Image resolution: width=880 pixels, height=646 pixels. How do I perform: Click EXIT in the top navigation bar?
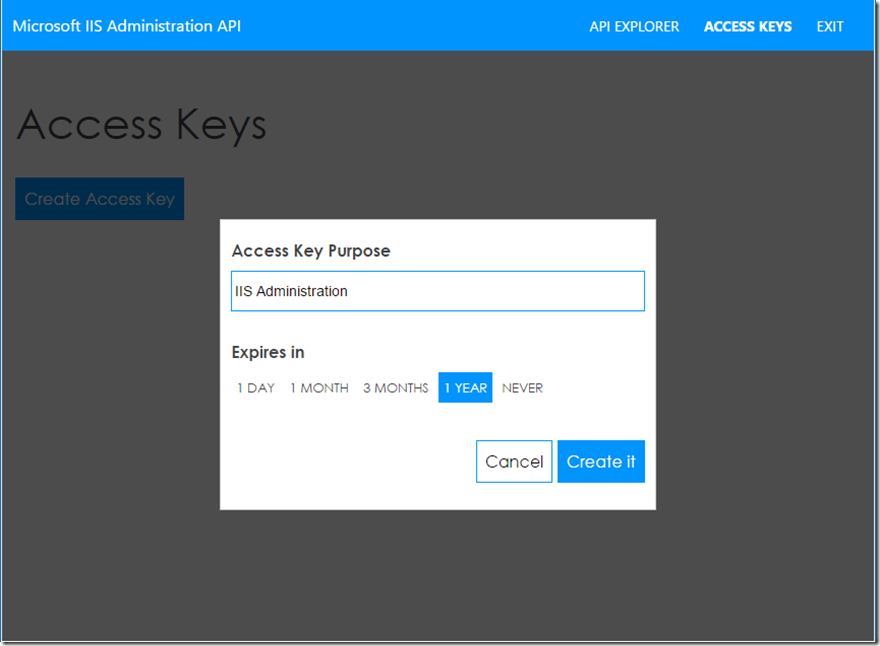pos(829,26)
